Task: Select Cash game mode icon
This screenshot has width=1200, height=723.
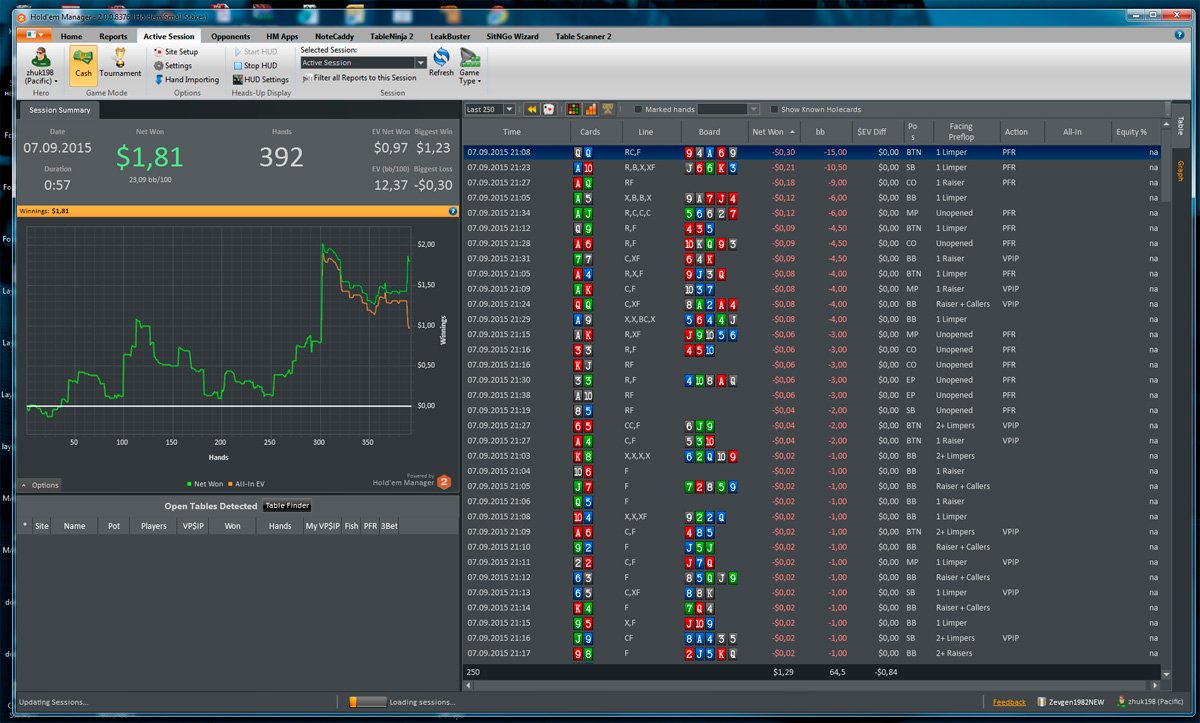Action: coord(83,63)
